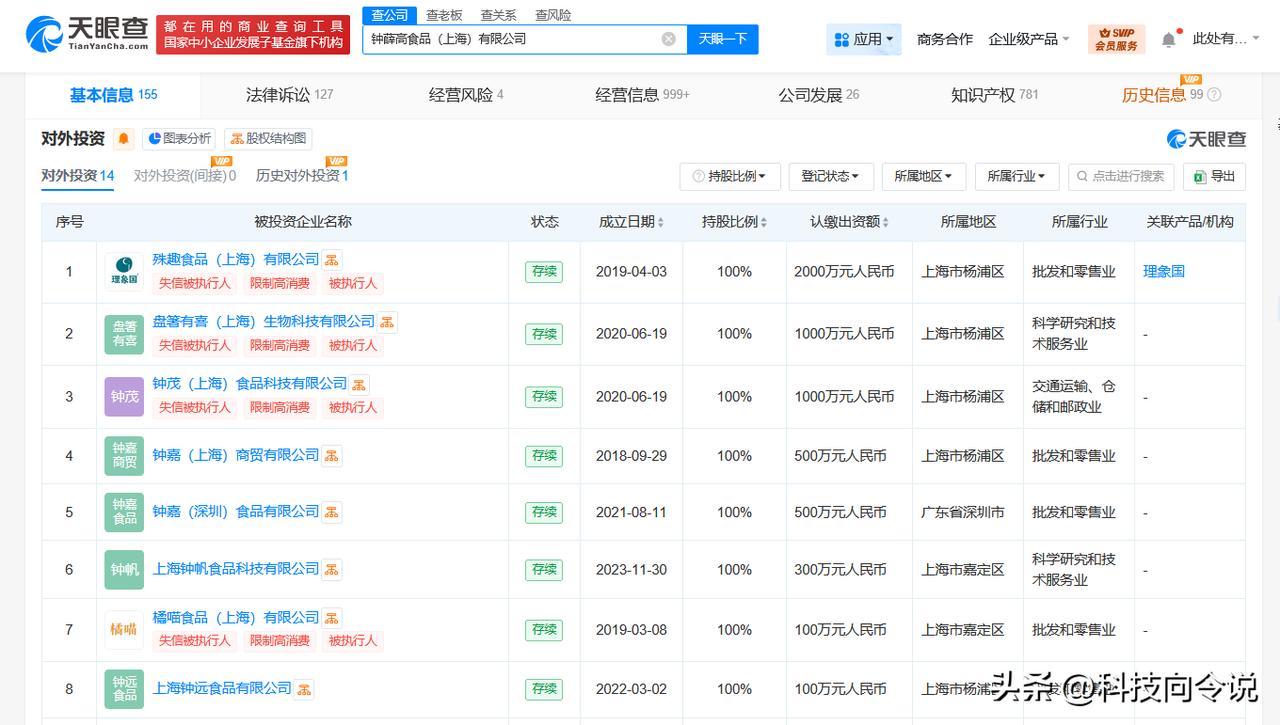1280x725 pixels.
Task: Click the 橘喵 logo tile
Action: click(124, 629)
